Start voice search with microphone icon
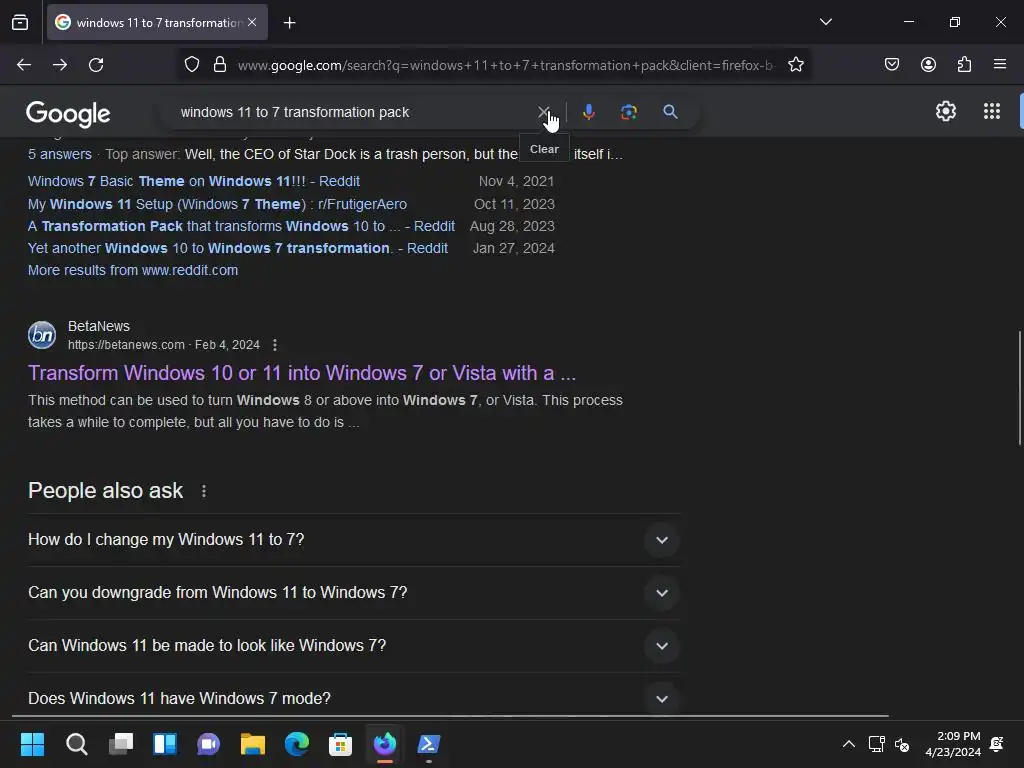The image size is (1024, 768). click(588, 112)
